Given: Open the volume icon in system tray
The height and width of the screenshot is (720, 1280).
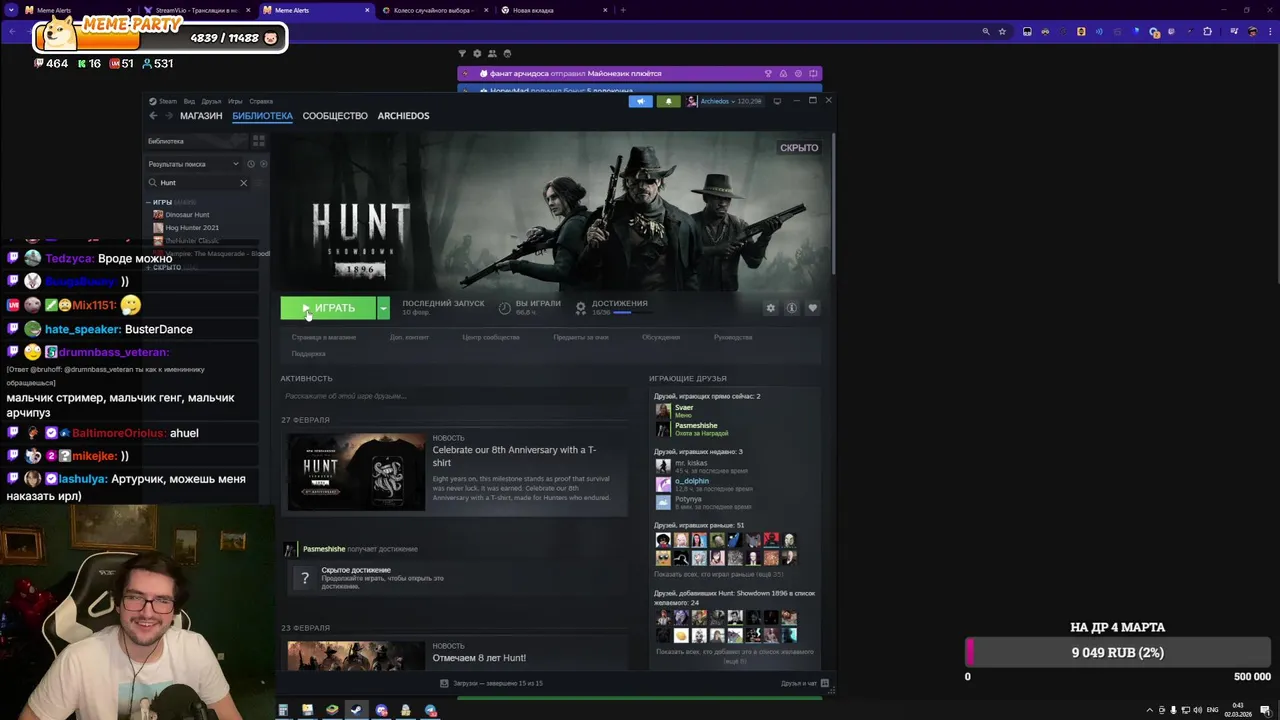Looking at the screenshot, I should [1196, 711].
